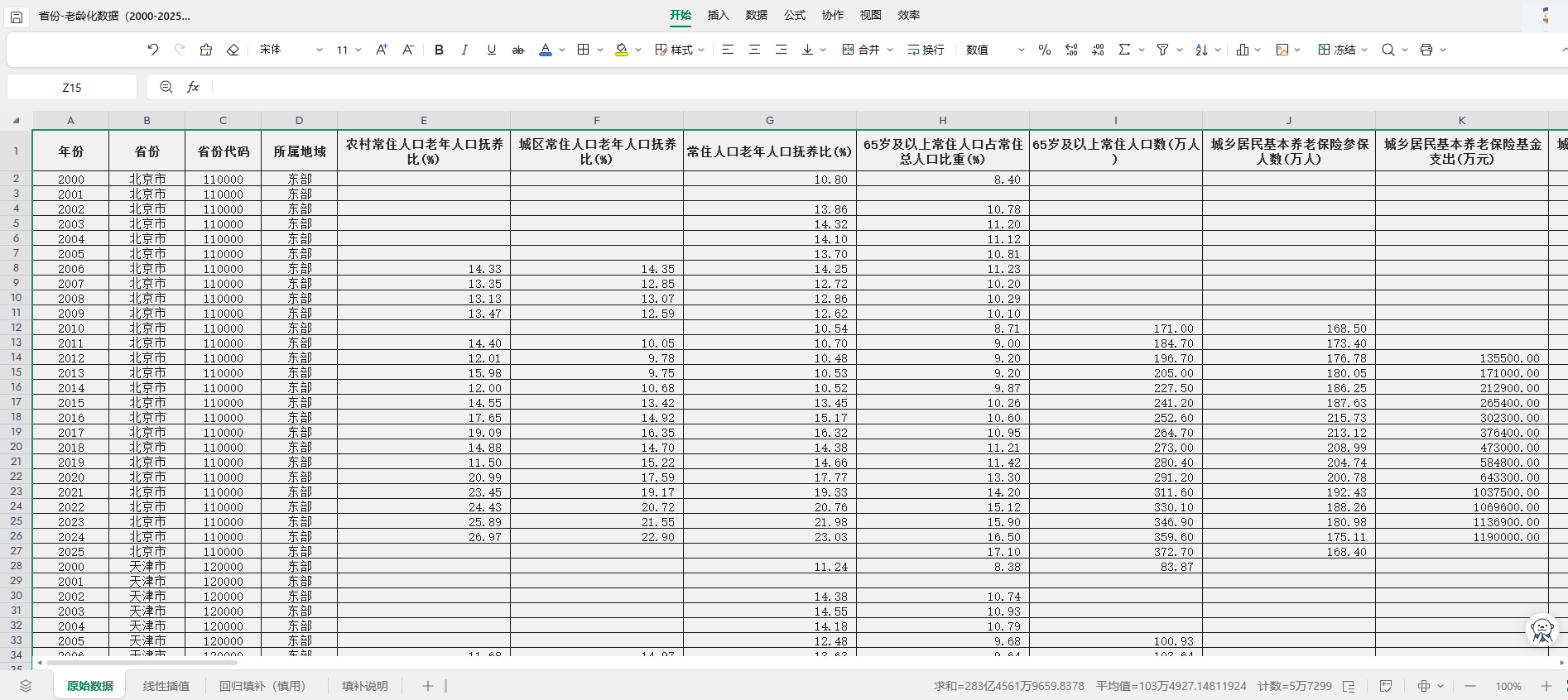This screenshot has width=1568, height=700.
Task: Apply the yellow fill color swatch
Action: [622, 50]
